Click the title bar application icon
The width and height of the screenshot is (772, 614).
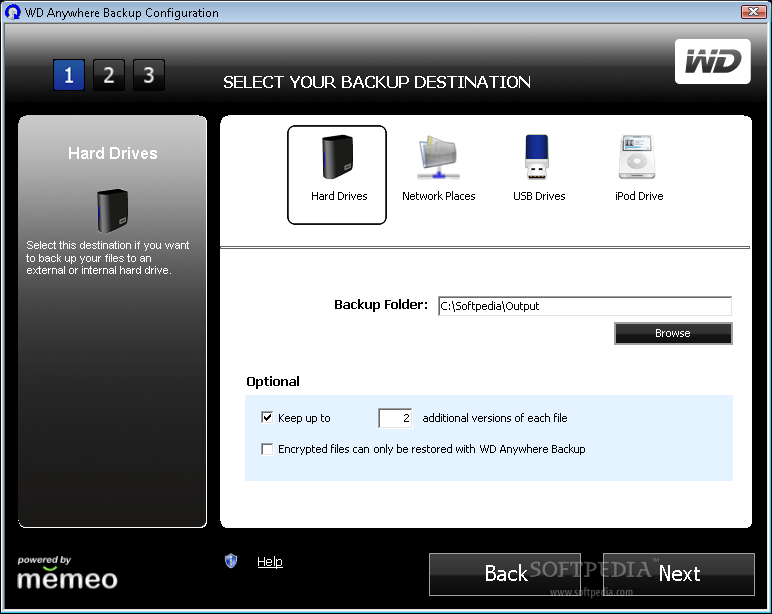13,12
